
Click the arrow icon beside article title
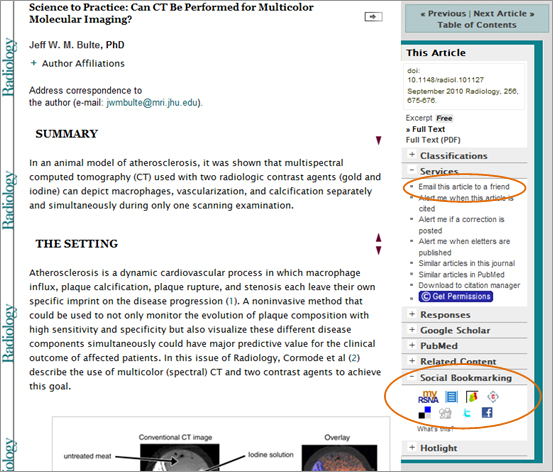[x=373, y=17]
